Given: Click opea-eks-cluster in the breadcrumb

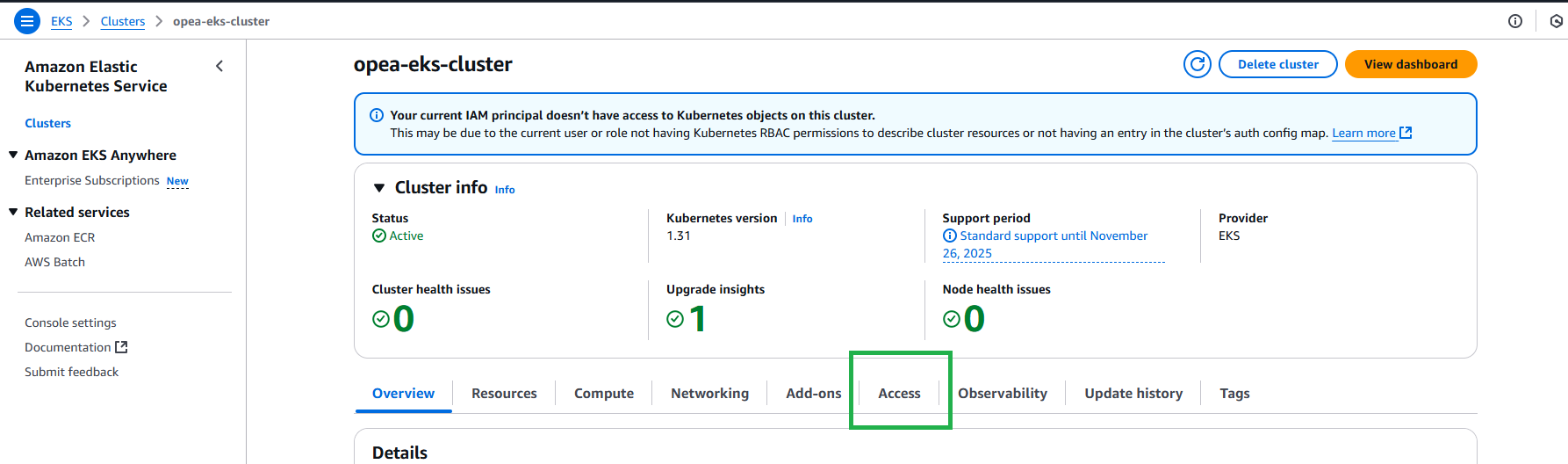Looking at the screenshot, I should (x=221, y=21).
